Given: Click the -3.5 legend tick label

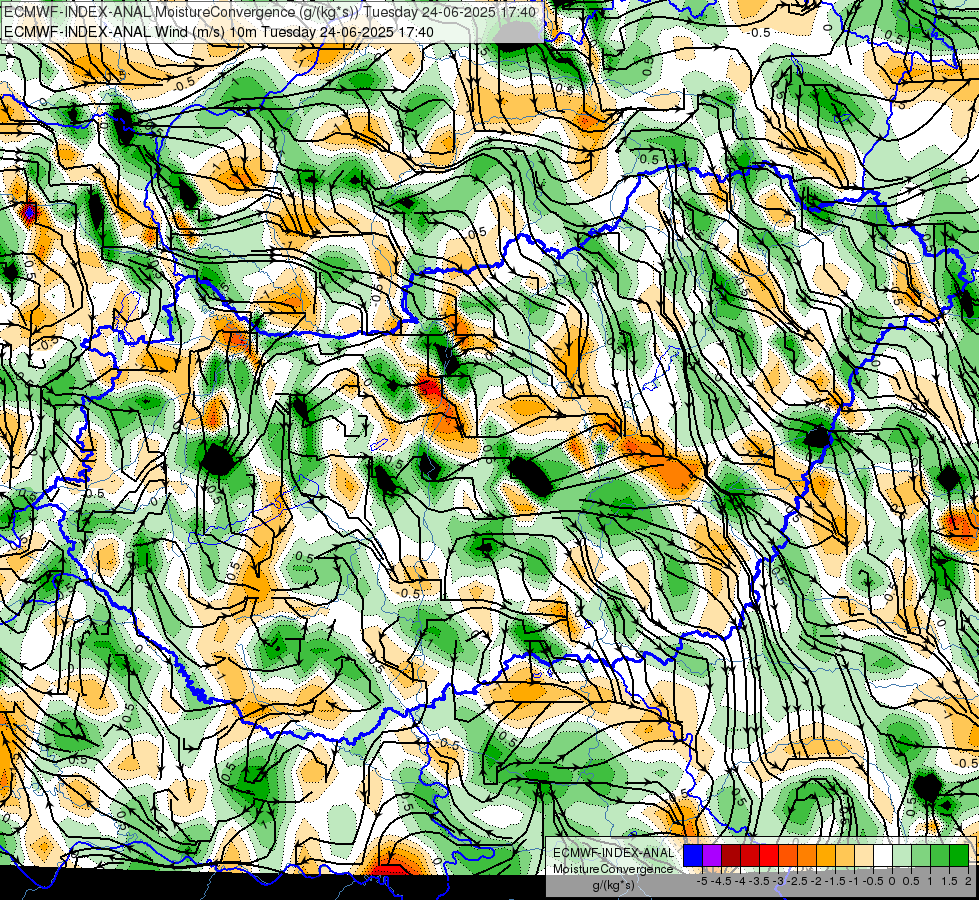Looking at the screenshot, I should (759, 881).
